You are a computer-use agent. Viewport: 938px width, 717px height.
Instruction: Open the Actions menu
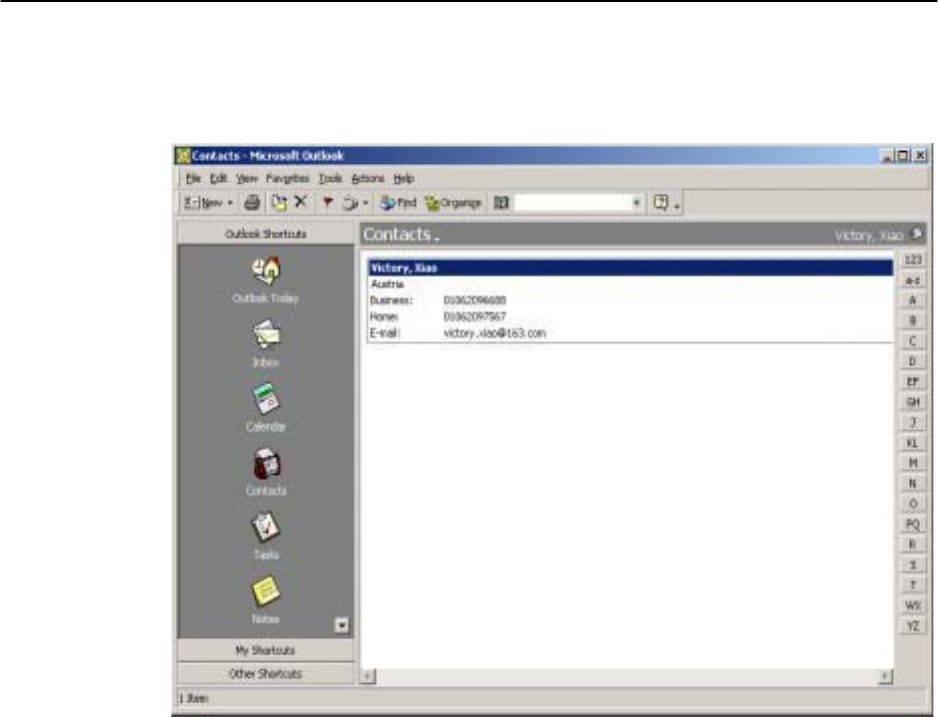click(368, 178)
